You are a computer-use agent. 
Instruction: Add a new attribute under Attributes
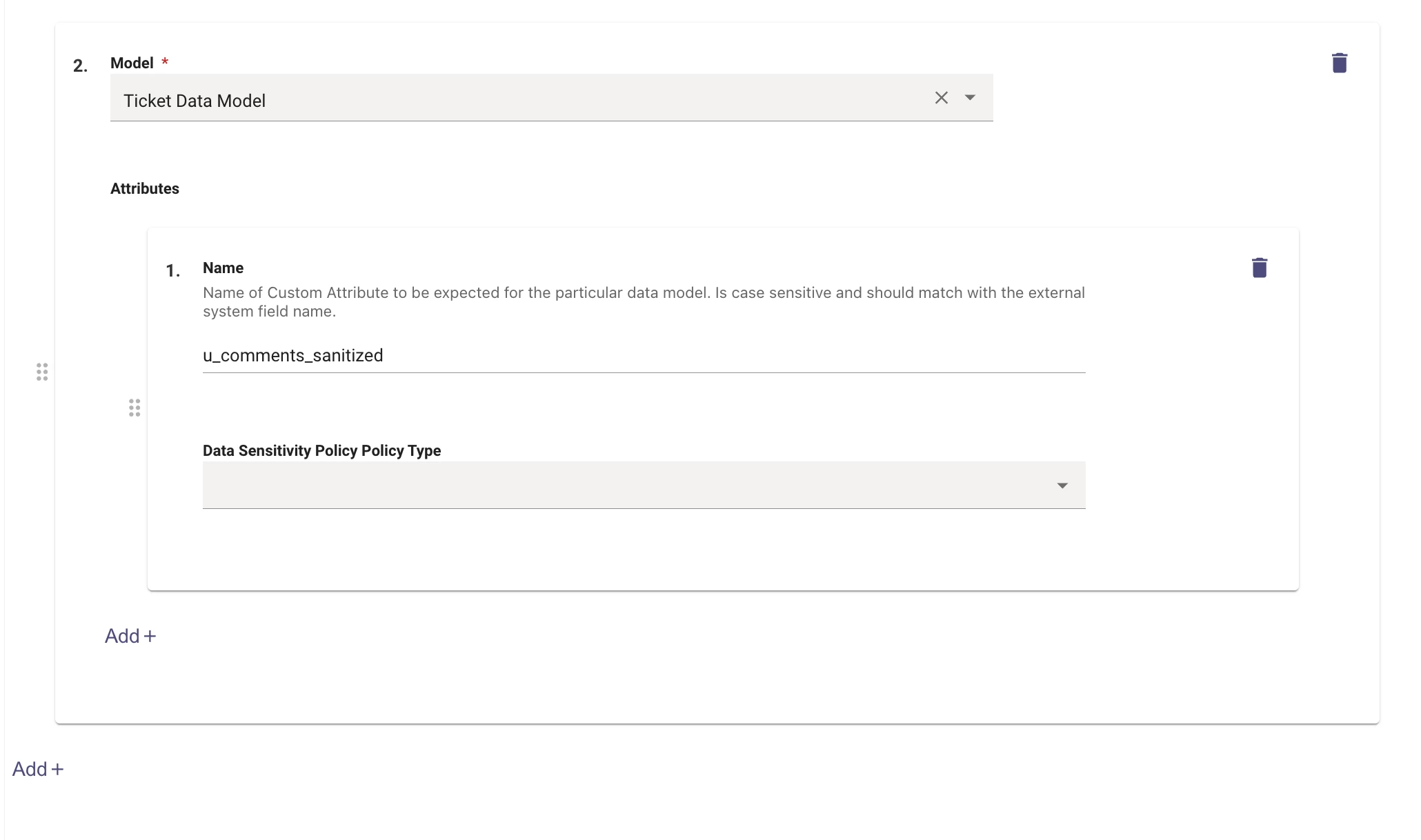click(x=130, y=636)
